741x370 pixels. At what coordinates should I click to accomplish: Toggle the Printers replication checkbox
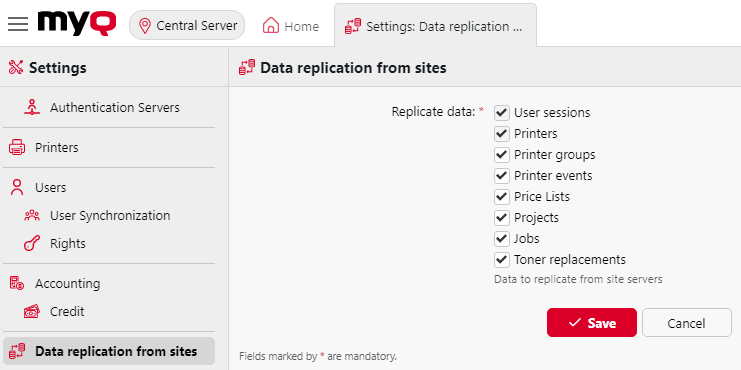coord(501,134)
